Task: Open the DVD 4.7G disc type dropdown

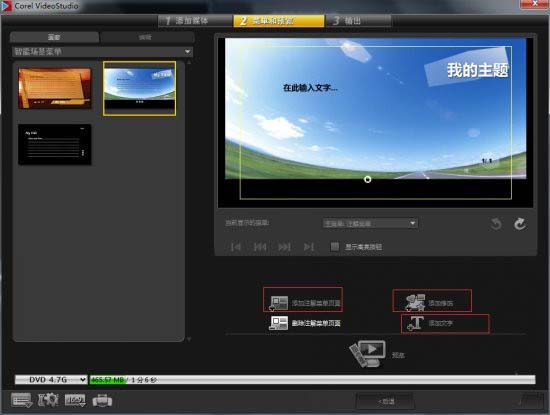Action: [51, 380]
